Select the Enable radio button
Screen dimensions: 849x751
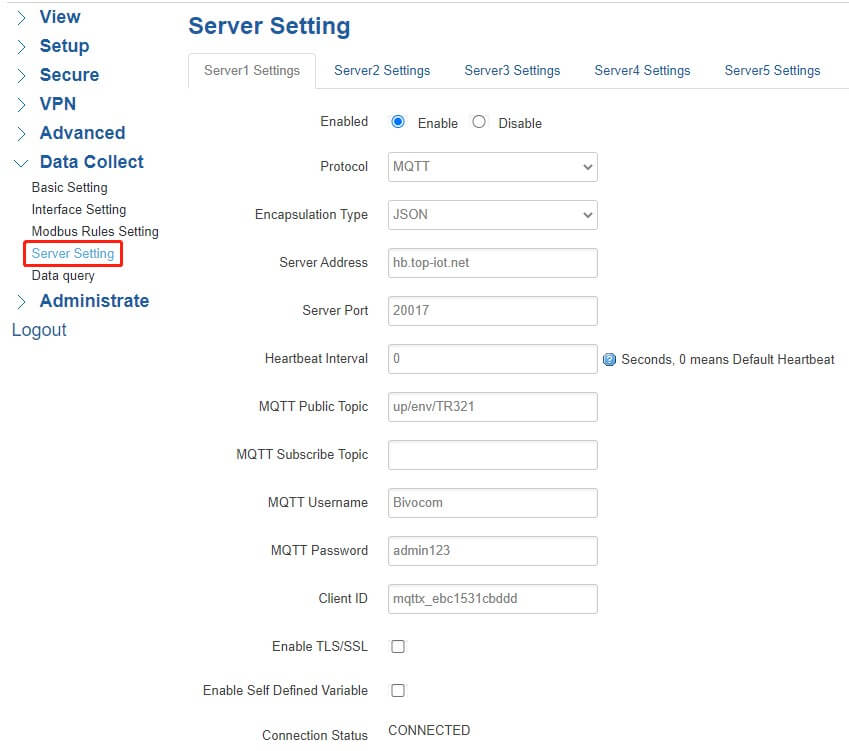coord(398,122)
